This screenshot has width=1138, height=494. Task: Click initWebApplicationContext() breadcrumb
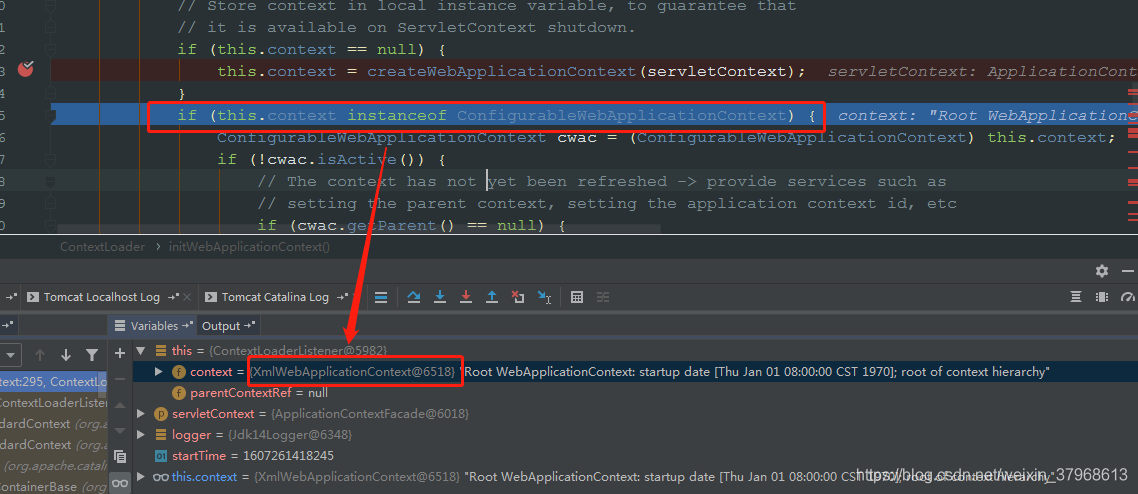(250, 247)
